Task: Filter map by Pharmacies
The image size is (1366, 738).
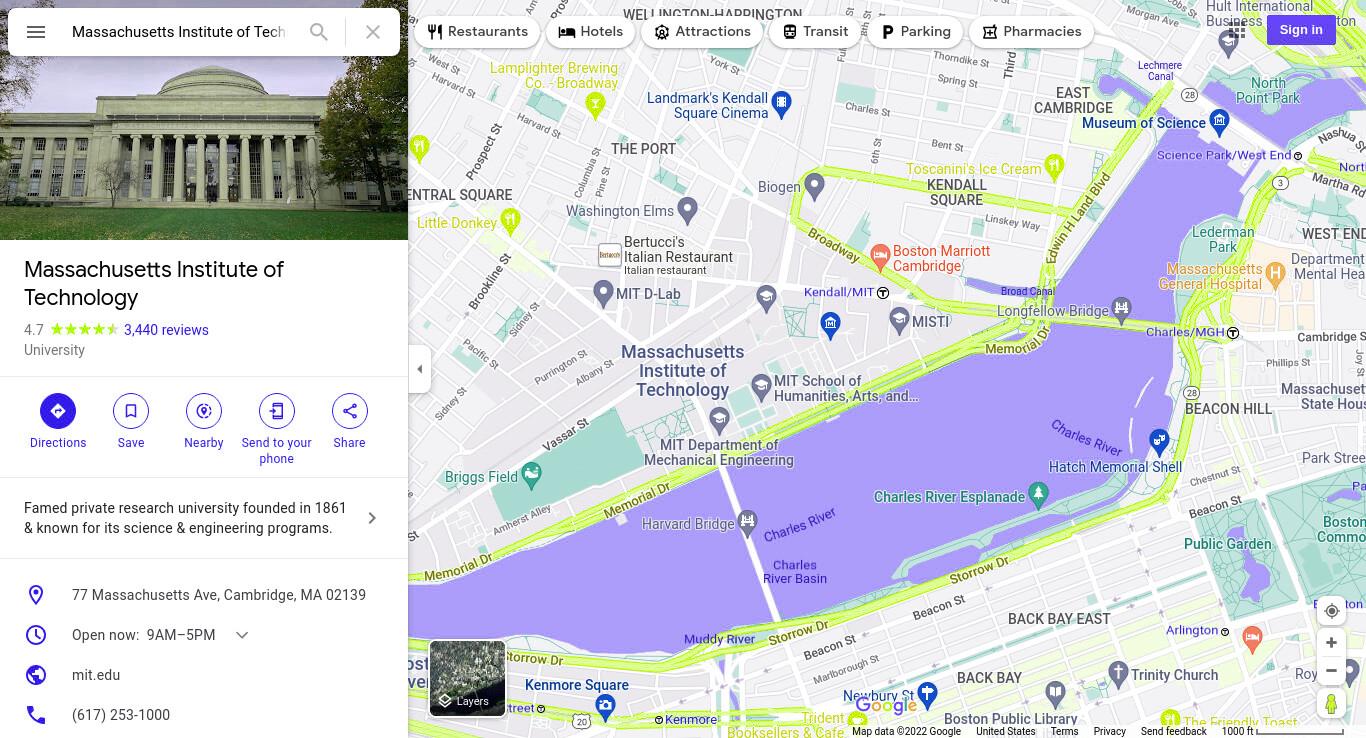Action: (1031, 32)
